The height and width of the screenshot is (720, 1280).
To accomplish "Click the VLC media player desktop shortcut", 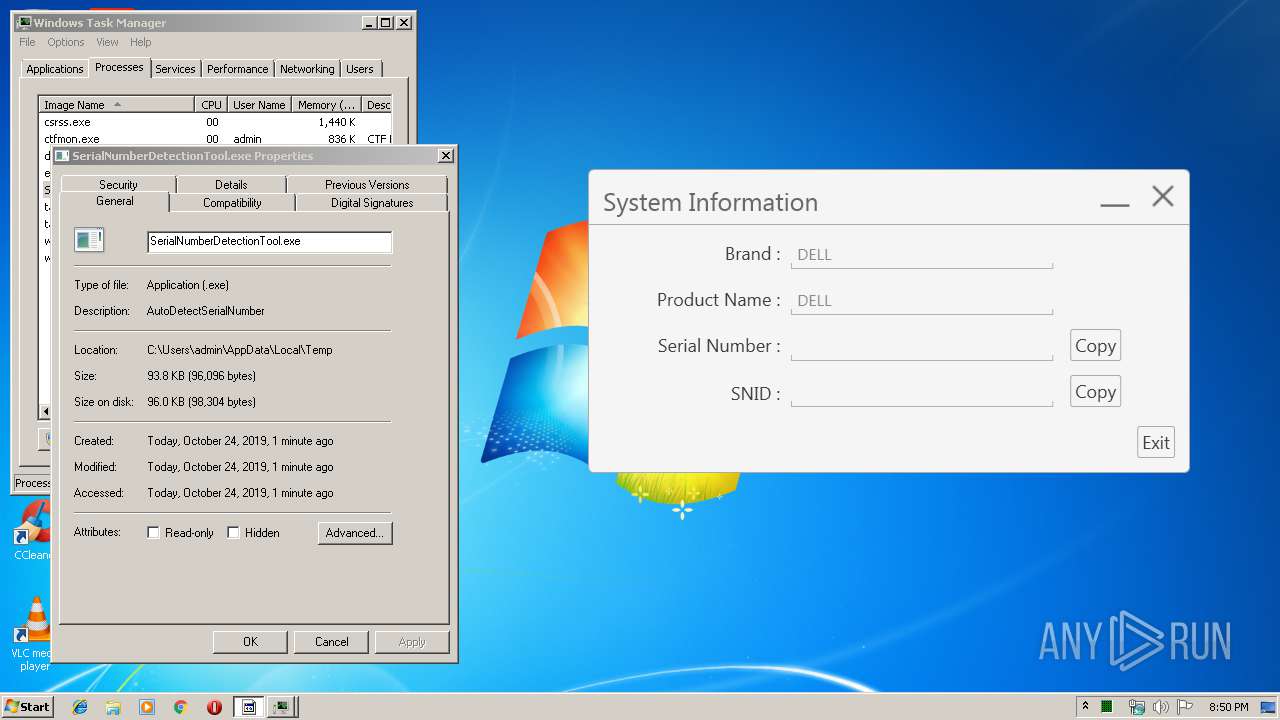I will click(34, 634).
